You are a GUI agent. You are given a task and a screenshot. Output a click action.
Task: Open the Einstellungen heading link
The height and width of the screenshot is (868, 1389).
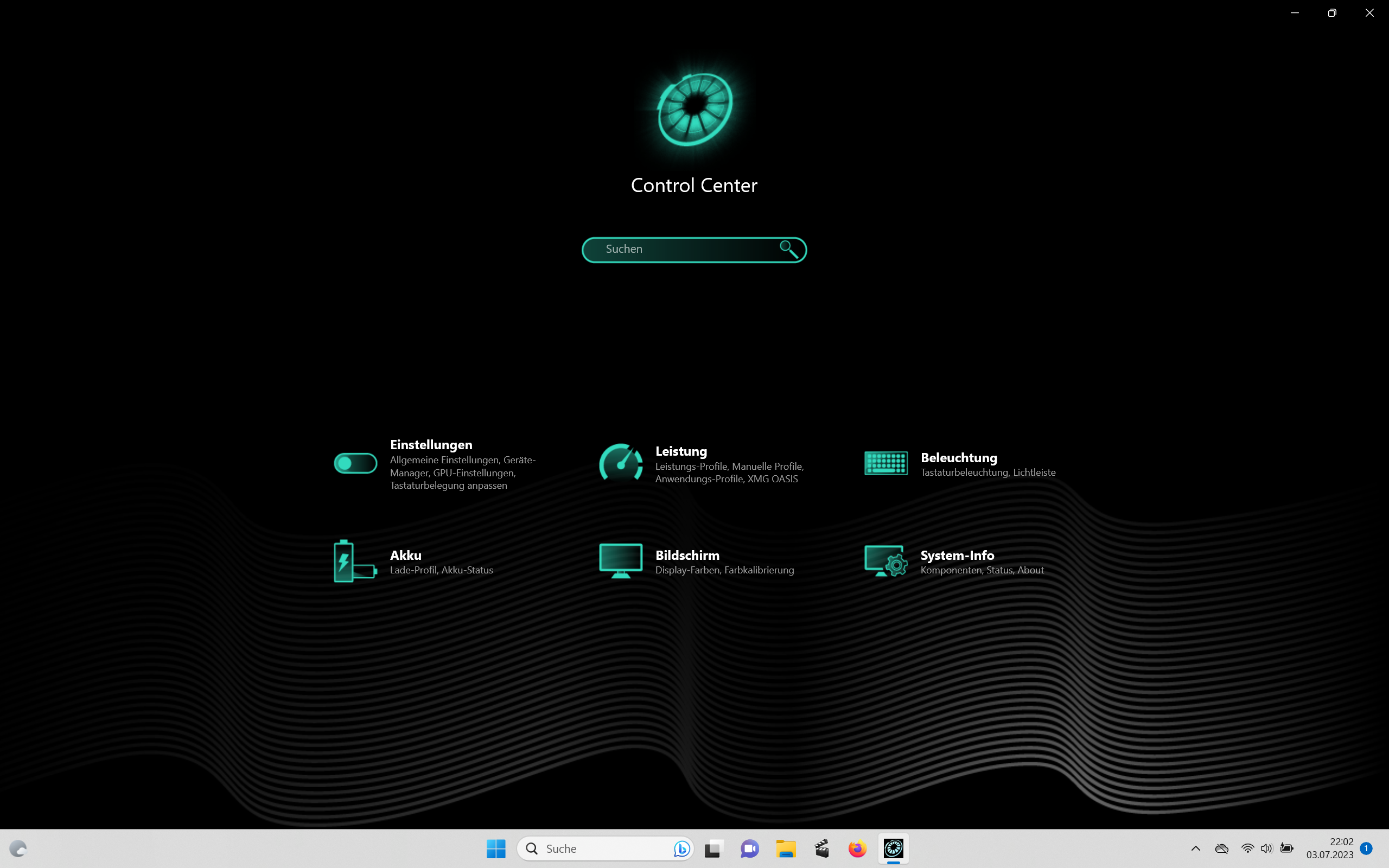click(431, 444)
